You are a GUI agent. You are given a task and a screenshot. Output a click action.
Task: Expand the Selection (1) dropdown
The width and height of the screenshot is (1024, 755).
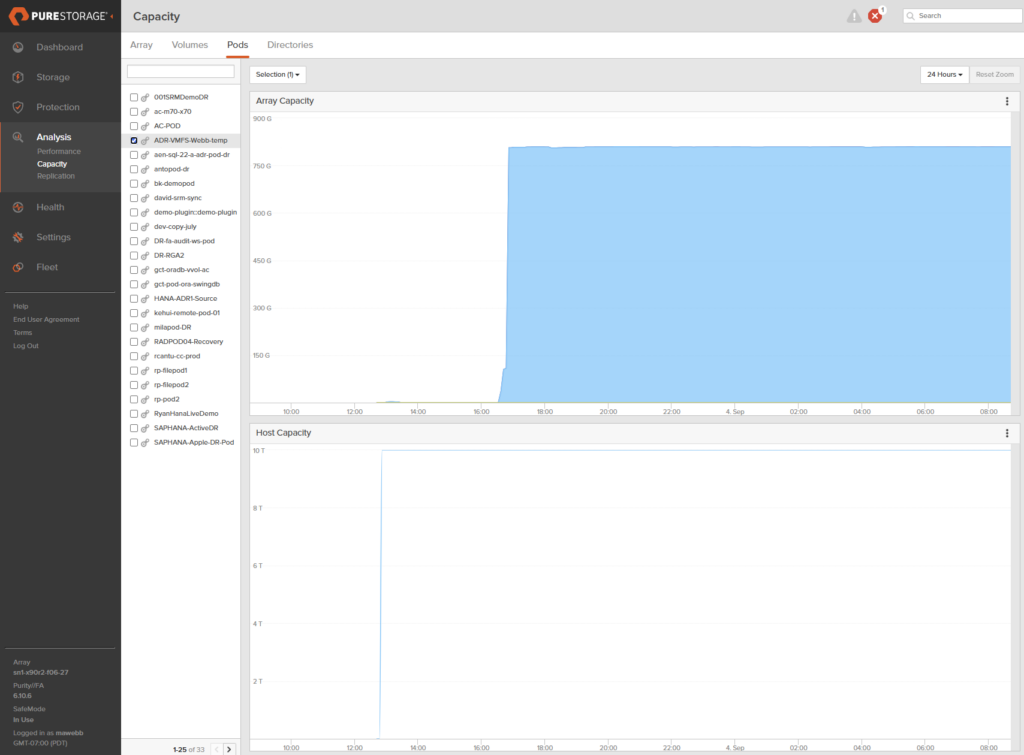coord(278,74)
